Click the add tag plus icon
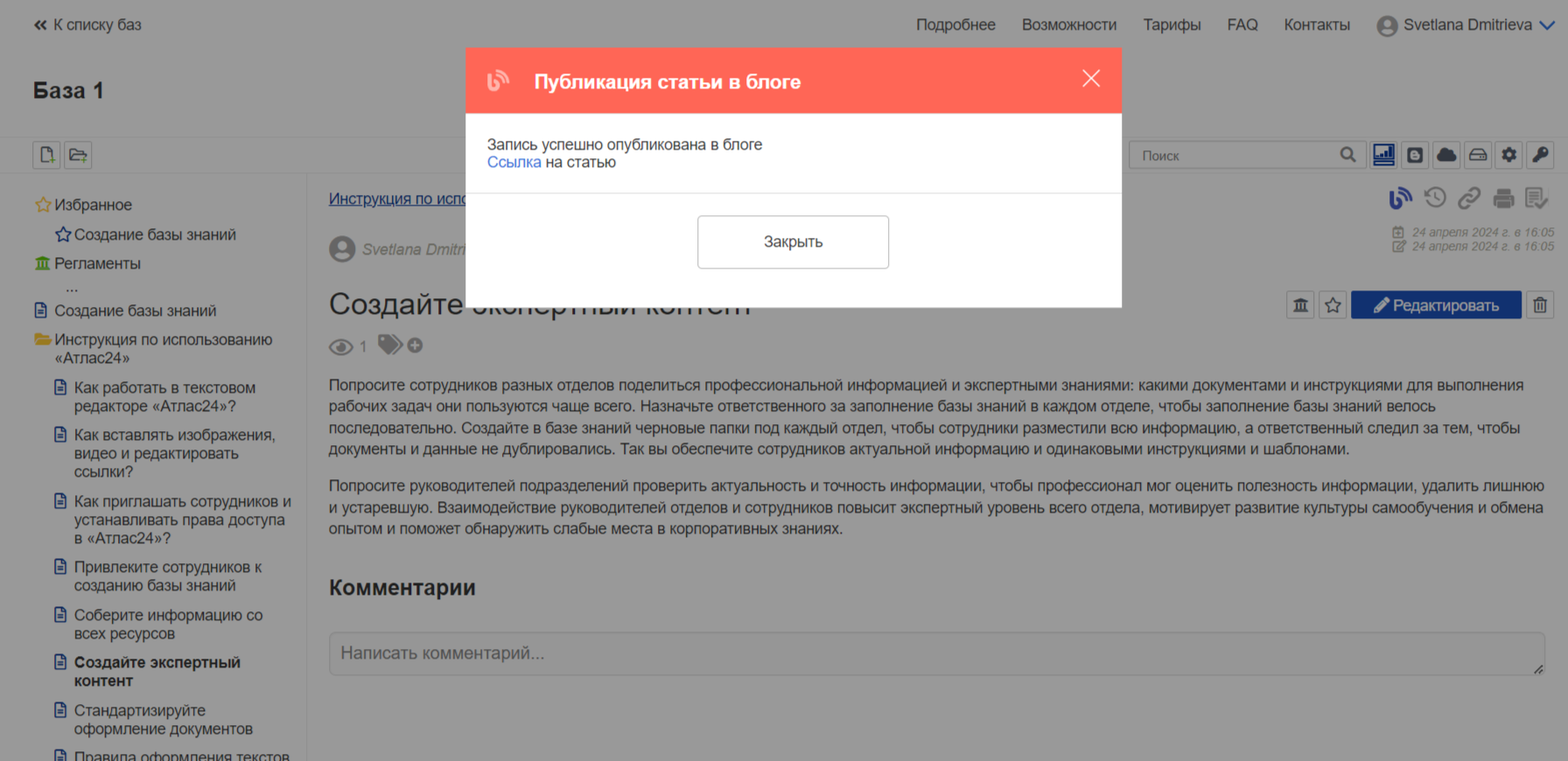Viewport: 1568px width, 761px height. pos(415,346)
